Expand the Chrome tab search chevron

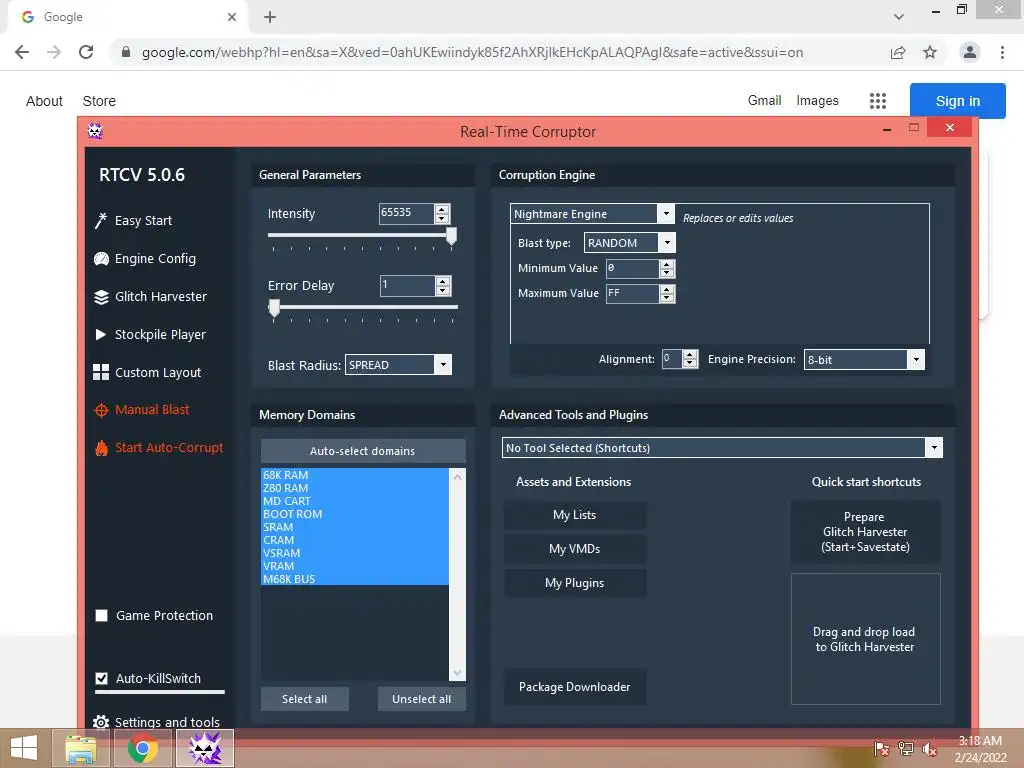point(899,17)
